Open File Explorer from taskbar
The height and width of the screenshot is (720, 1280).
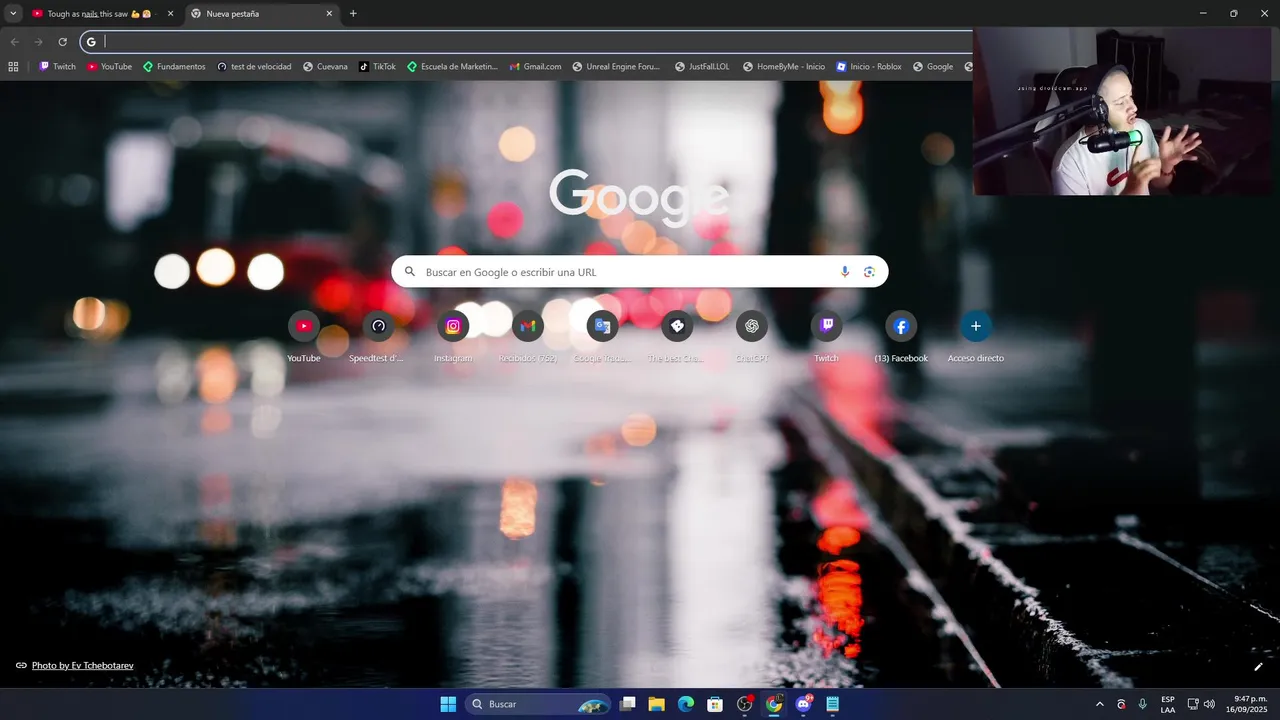point(656,704)
